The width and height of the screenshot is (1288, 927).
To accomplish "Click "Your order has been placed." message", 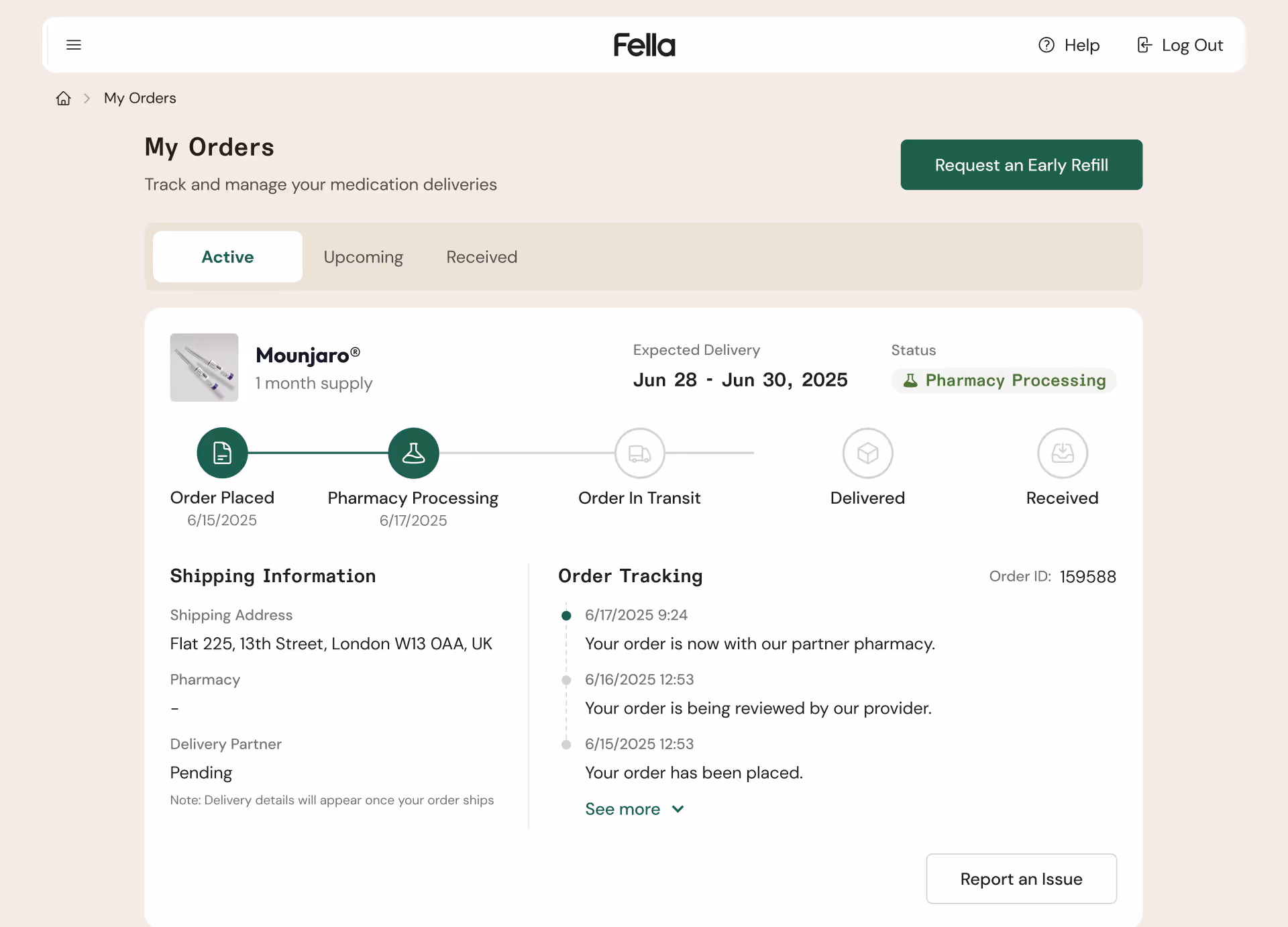I will click(694, 773).
